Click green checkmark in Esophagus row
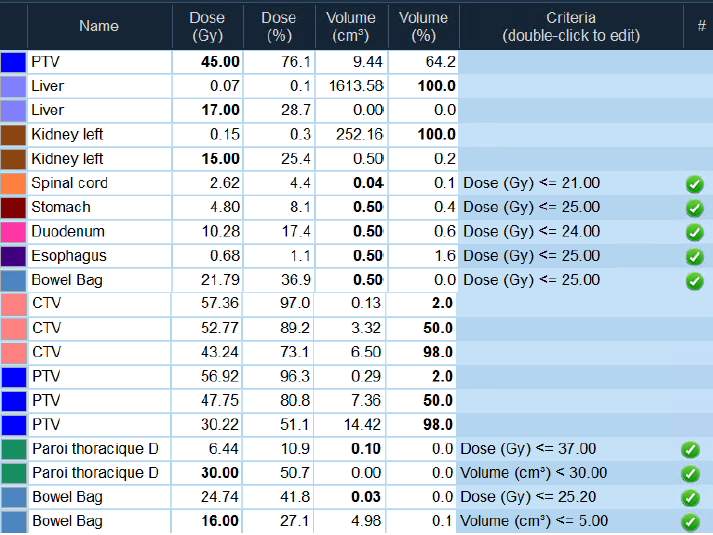Viewport: 713px width, 535px height. pos(694,257)
